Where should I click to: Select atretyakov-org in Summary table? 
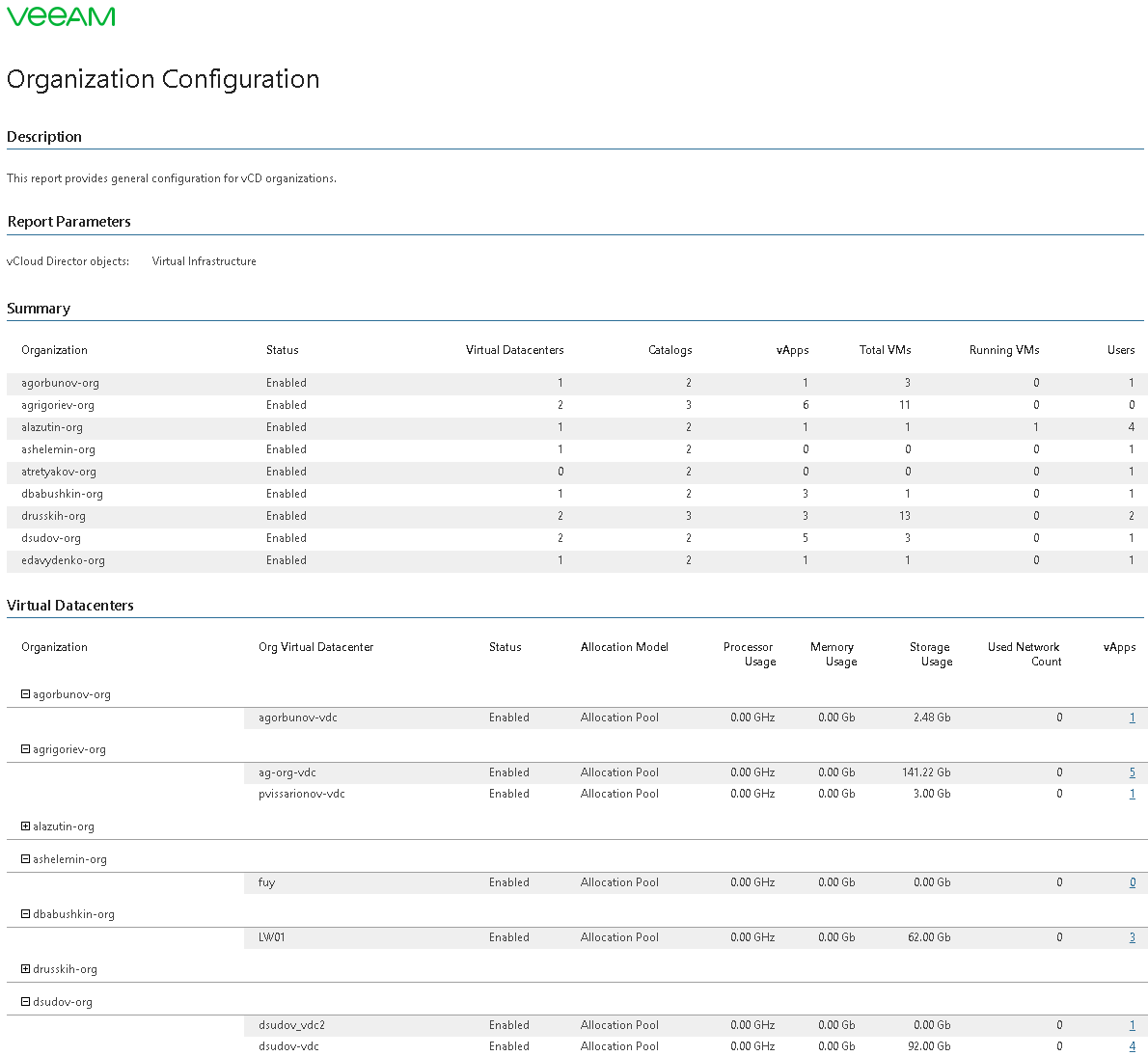point(59,472)
